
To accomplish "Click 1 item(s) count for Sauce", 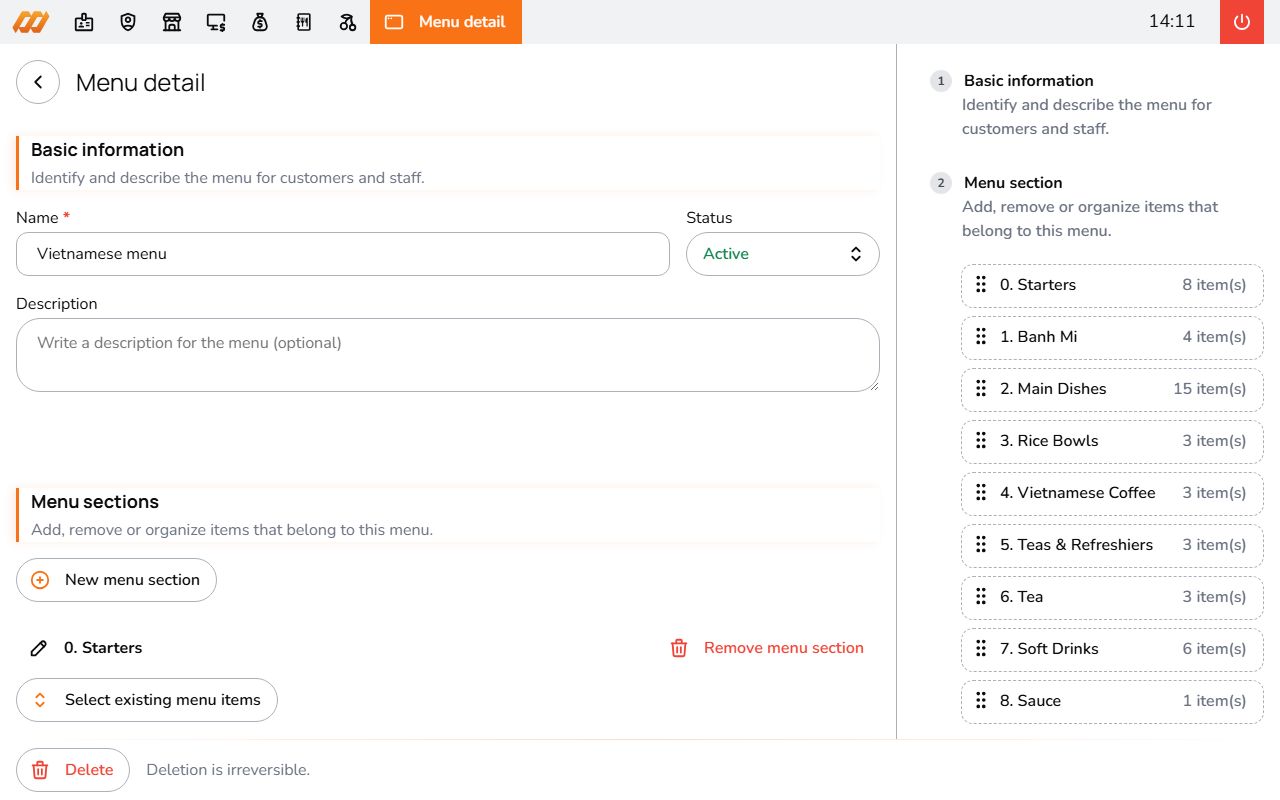I will [x=1215, y=701].
